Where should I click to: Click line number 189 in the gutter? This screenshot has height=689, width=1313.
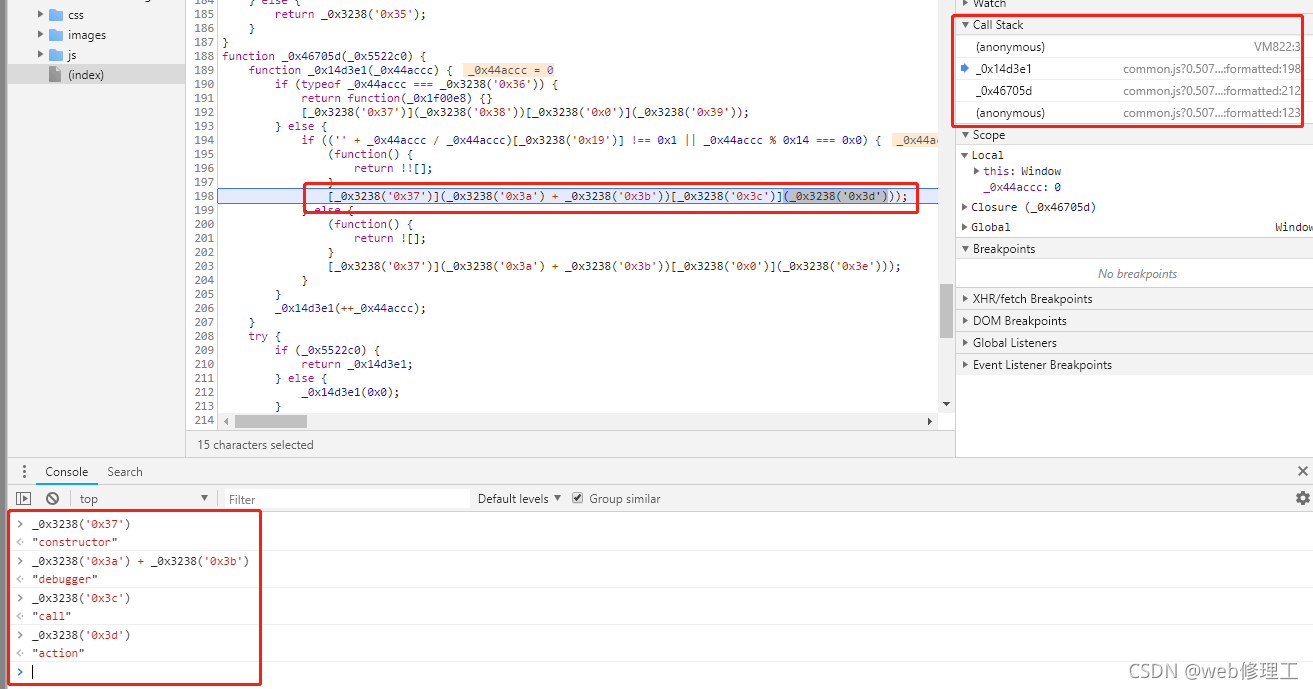pos(205,70)
